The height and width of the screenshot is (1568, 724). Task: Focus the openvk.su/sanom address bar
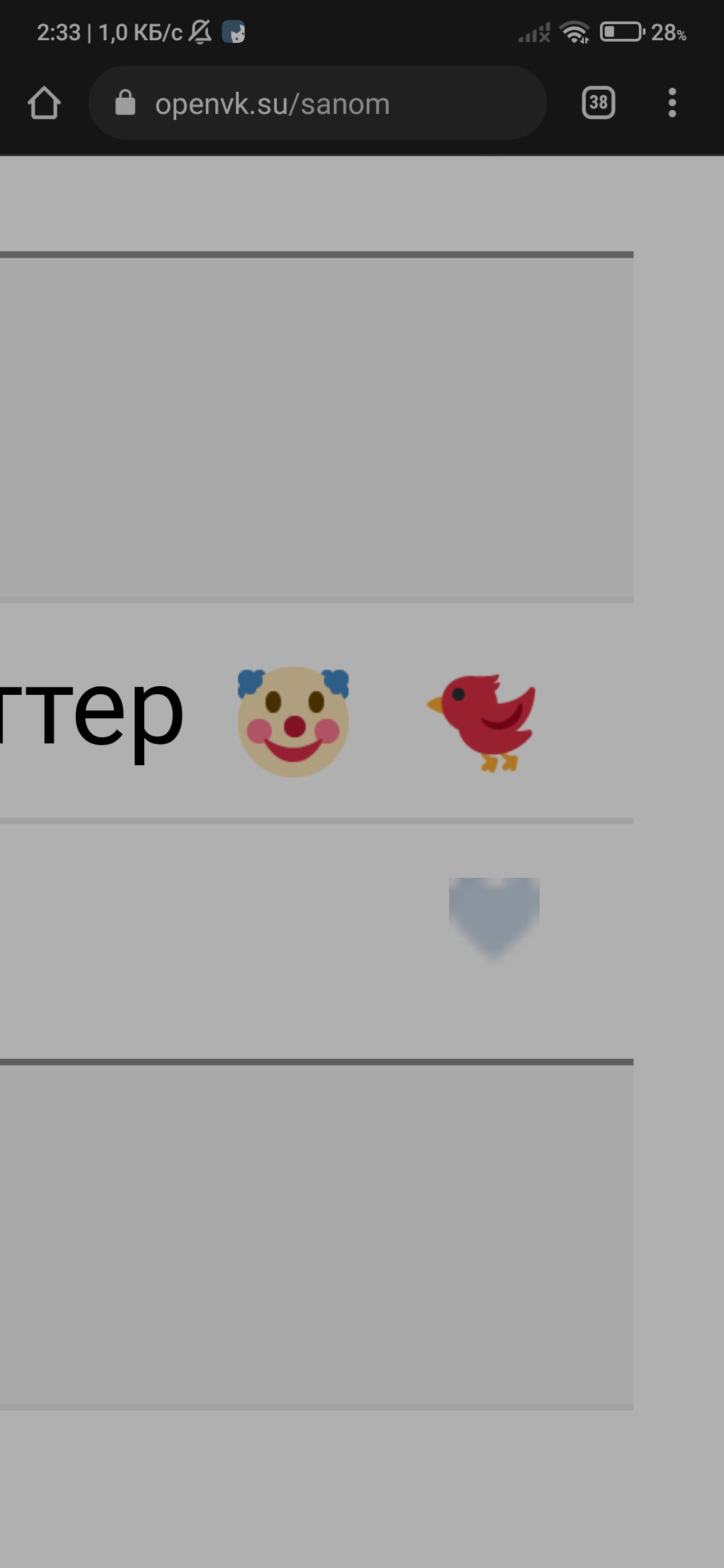pos(317,103)
